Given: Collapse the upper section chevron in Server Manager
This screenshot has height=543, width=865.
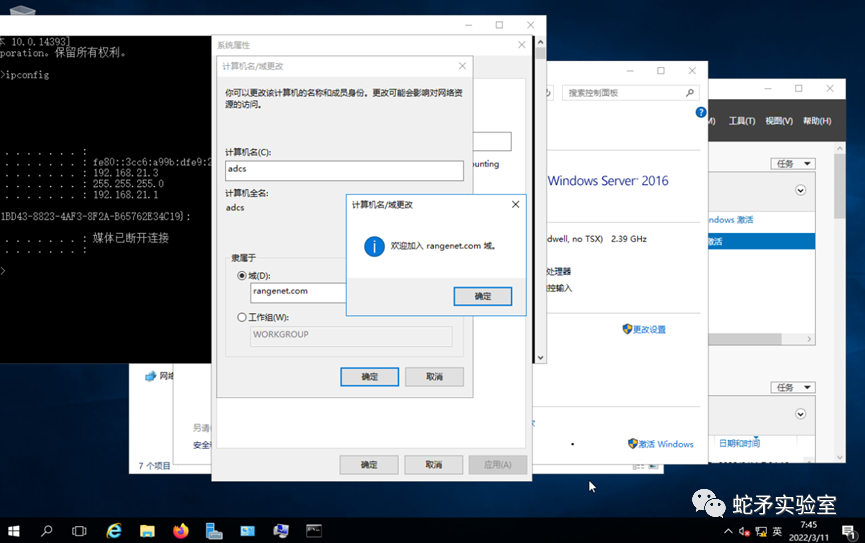Looking at the screenshot, I should pyautogui.click(x=800, y=190).
